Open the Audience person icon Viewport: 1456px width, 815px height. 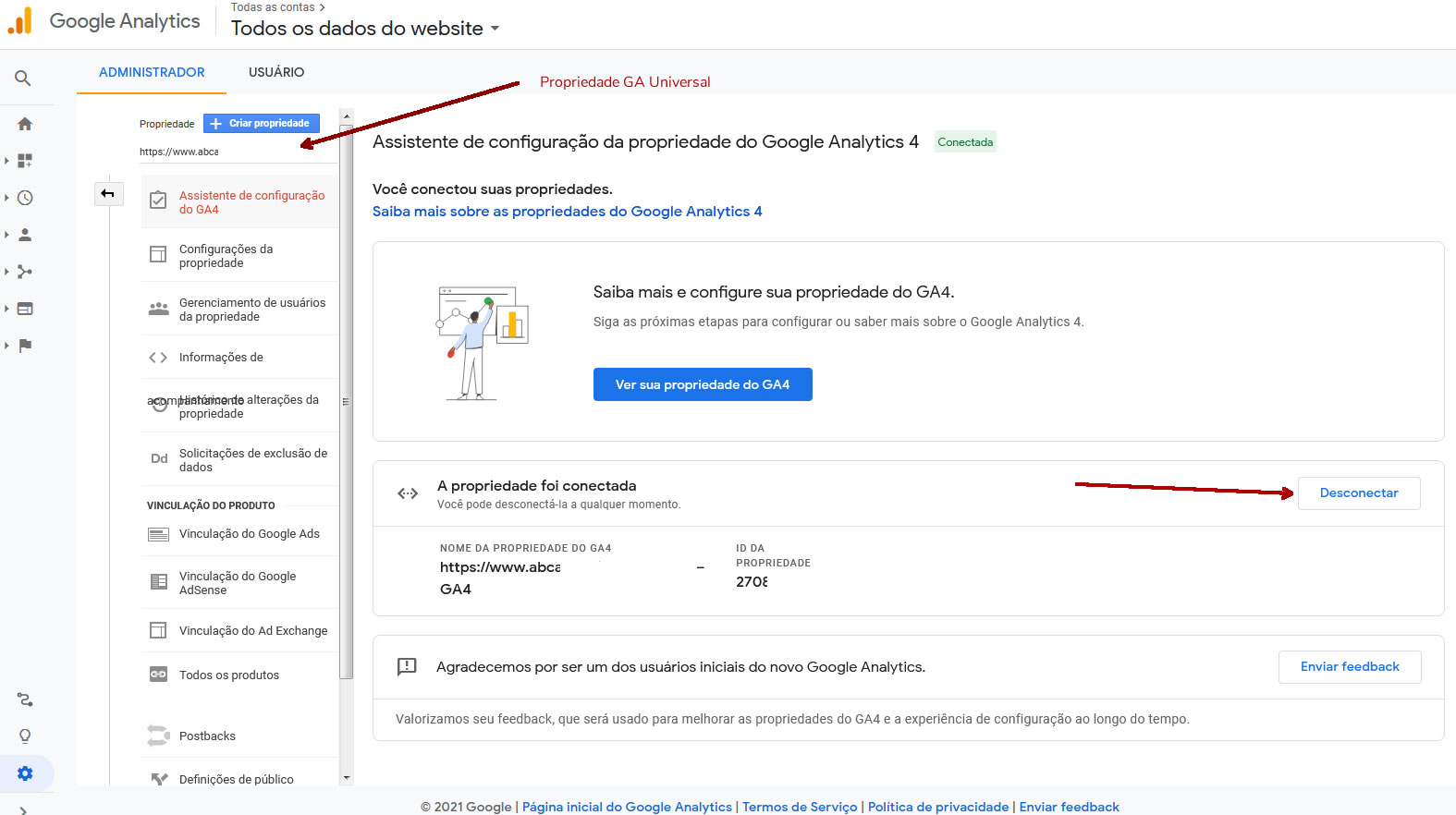(25, 235)
